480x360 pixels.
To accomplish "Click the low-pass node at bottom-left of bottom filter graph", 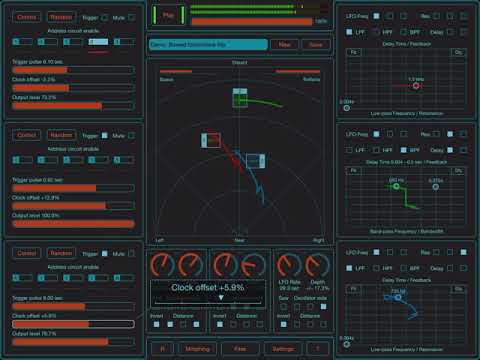I will coord(347,344).
